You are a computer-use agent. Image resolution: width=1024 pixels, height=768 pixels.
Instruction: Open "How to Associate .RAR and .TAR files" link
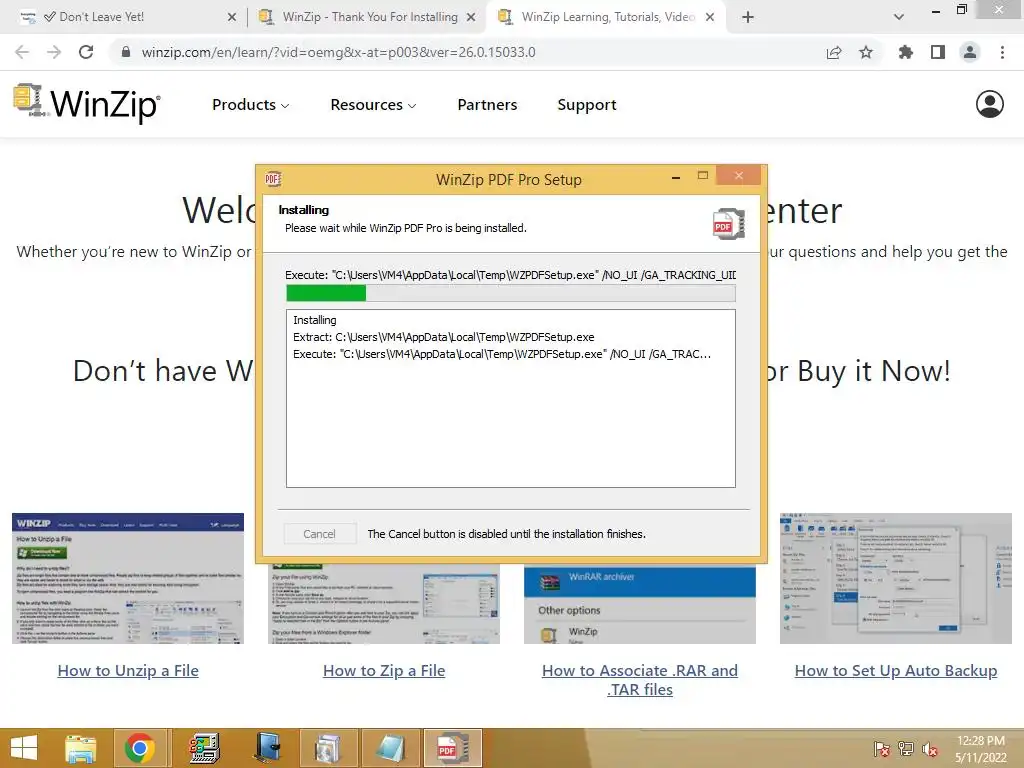pos(640,680)
